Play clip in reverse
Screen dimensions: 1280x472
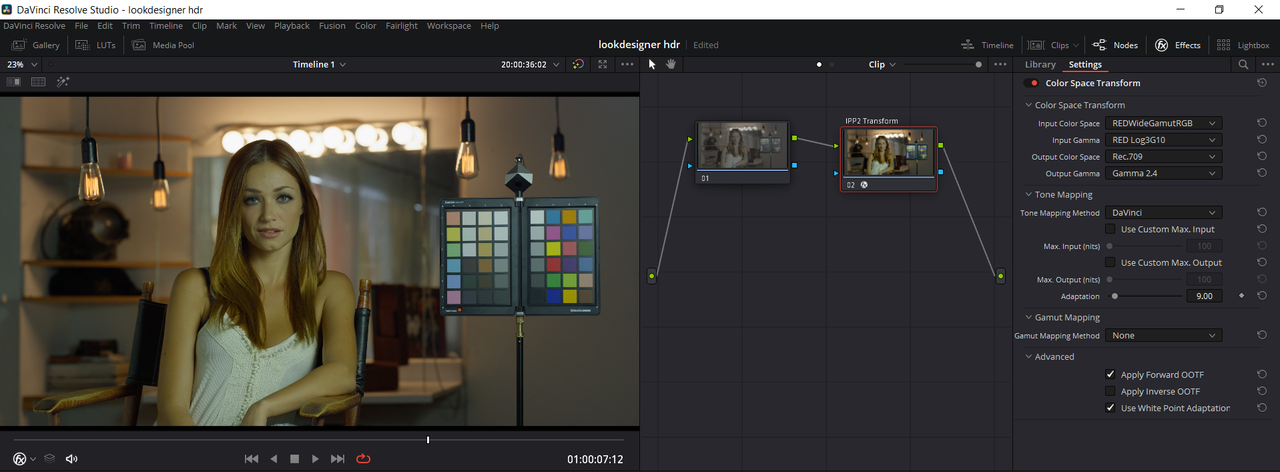pos(274,459)
